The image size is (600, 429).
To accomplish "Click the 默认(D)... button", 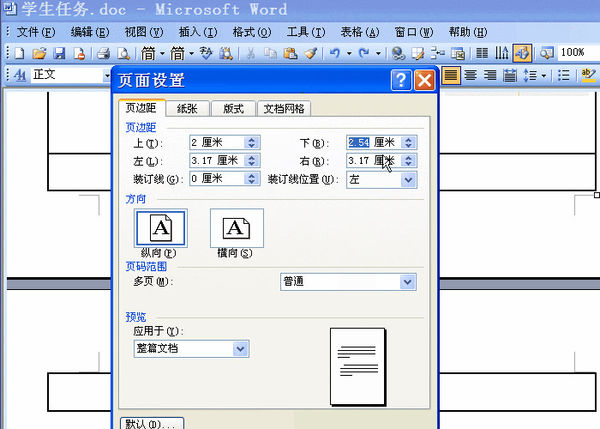I will 152,423.
